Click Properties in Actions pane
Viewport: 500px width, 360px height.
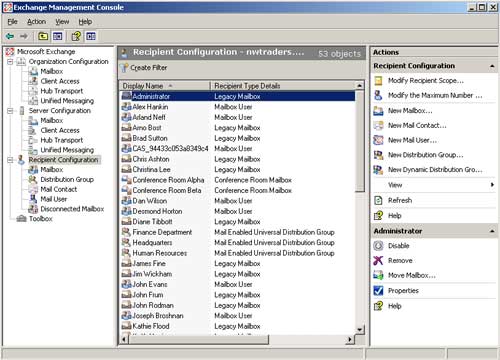(x=403, y=291)
